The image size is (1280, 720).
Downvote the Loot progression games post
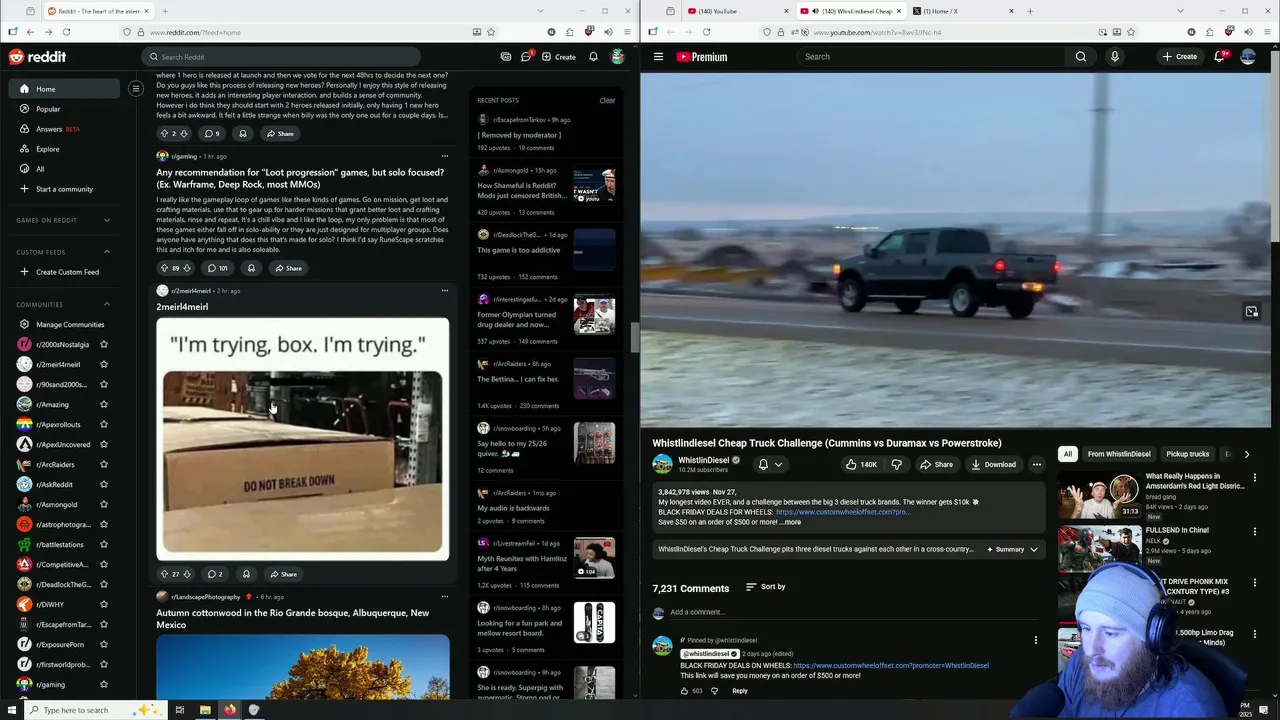pyautogui.click(x=186, y=268)
